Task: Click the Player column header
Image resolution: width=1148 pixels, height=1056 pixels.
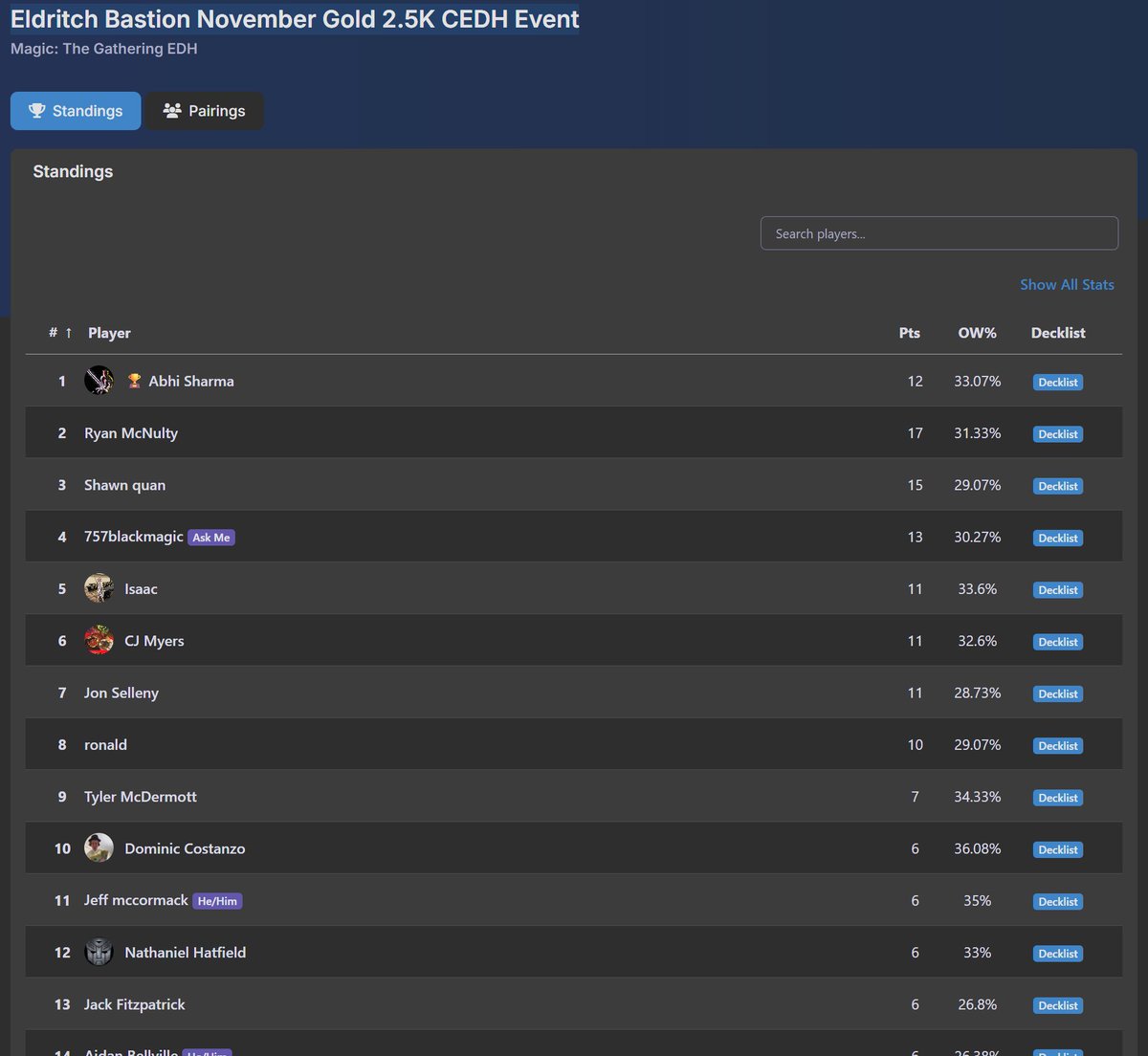Action: pos(109,333)
